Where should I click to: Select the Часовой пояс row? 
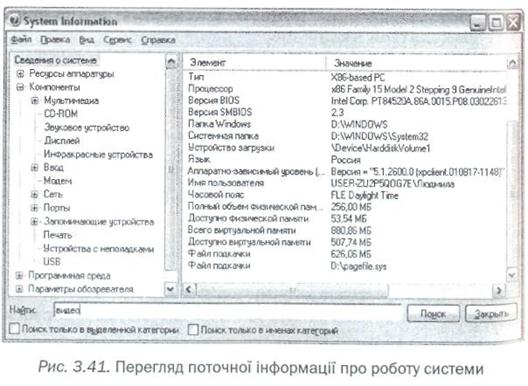347,195
